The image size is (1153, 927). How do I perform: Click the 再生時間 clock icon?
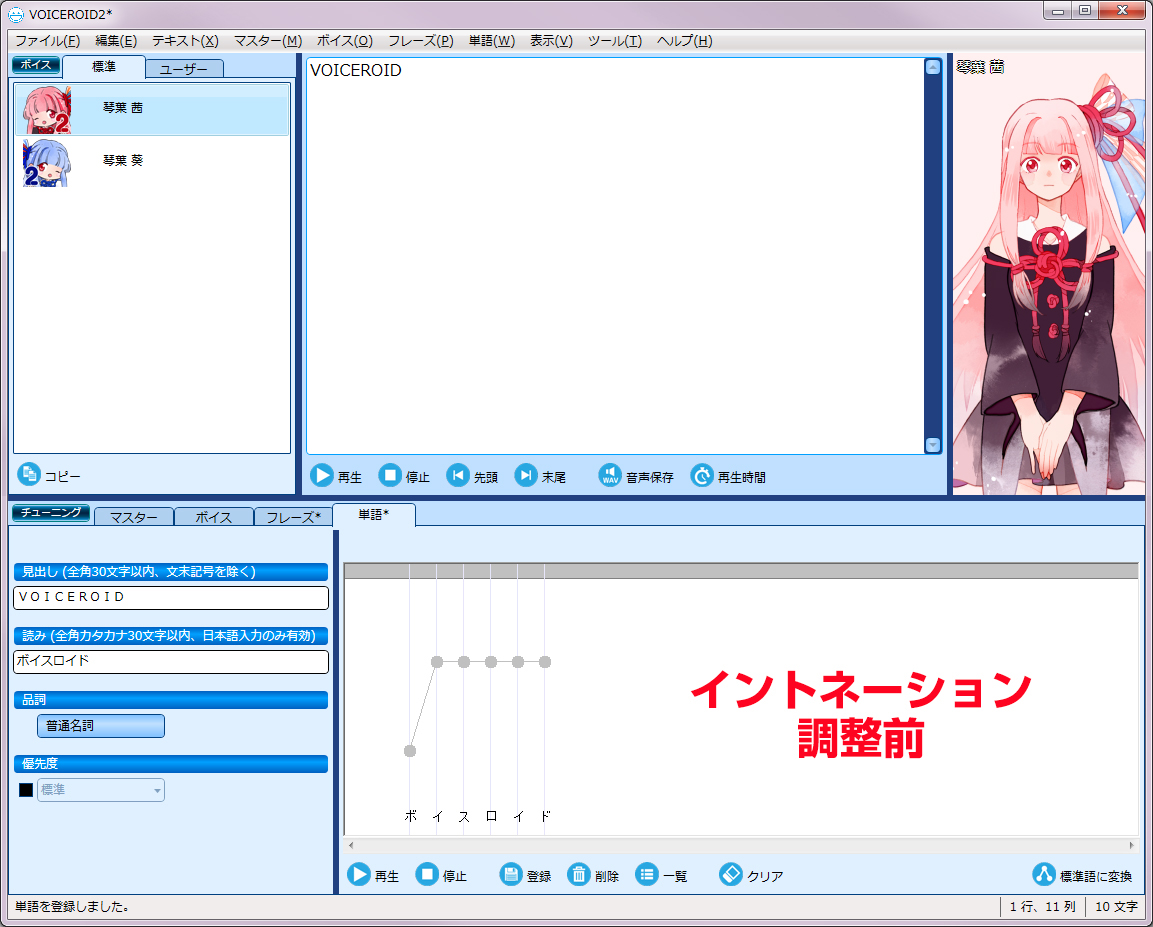tap(702, 476)
